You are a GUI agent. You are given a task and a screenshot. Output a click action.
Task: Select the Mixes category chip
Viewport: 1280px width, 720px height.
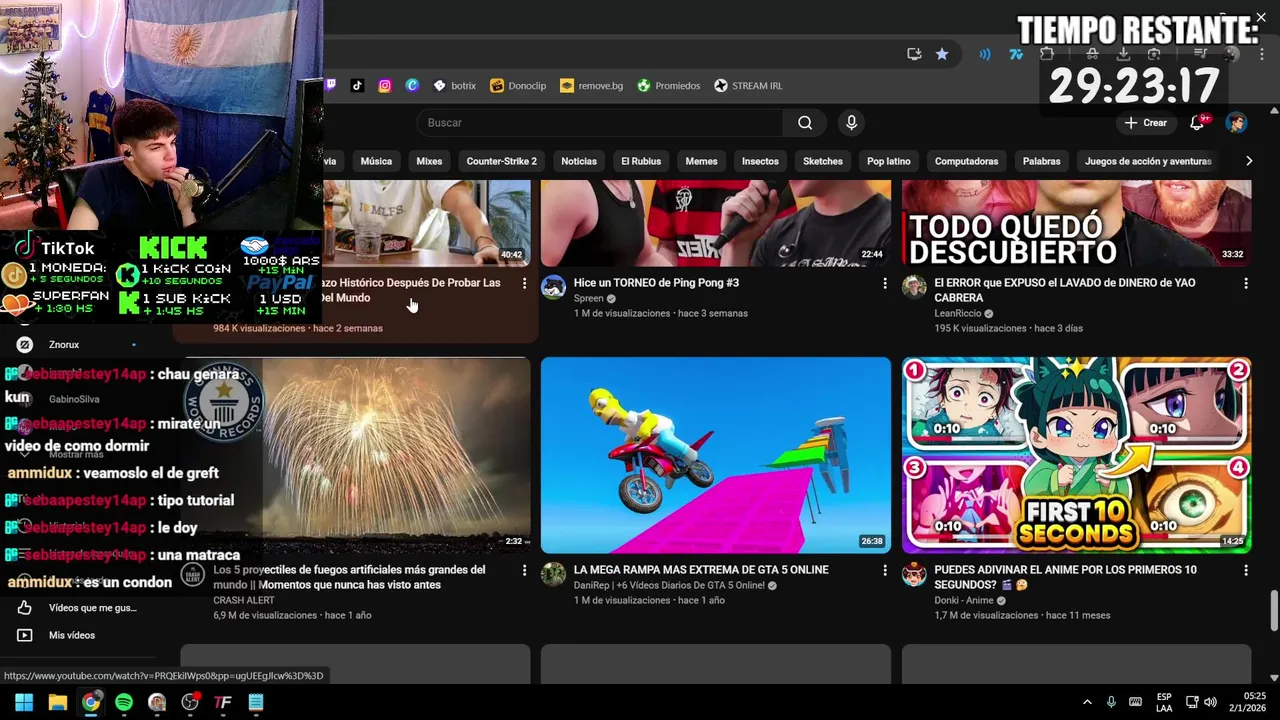pos(429,161)
